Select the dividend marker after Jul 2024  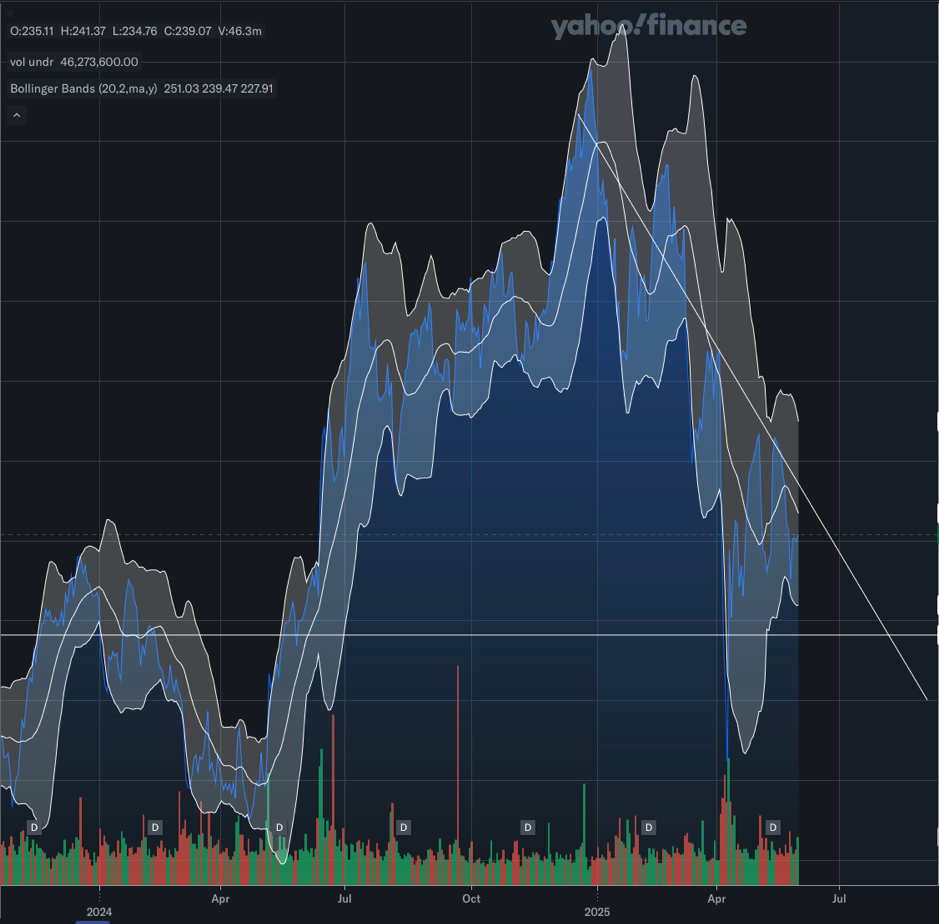pos(403,827)
